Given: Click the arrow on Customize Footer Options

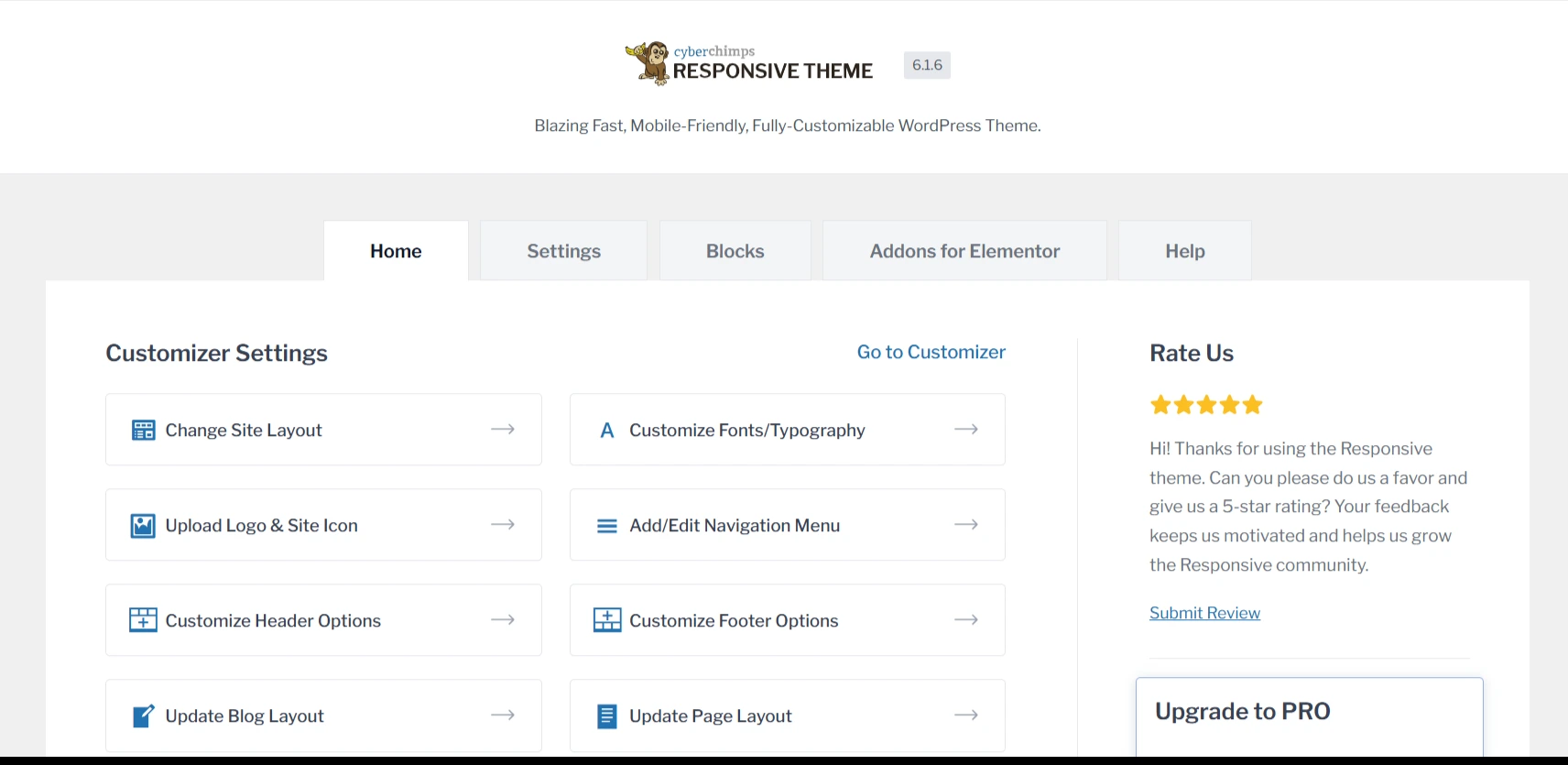Looking at the screenshot, I should tap(966, 620).
